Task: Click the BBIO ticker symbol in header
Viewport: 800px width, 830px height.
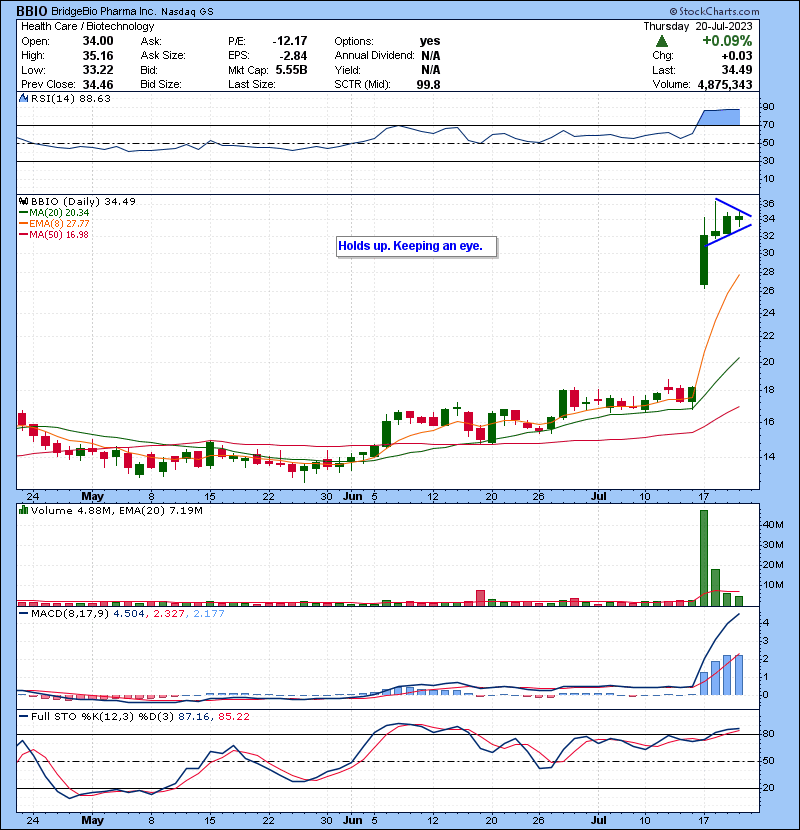Action: [x=32, y=11]
